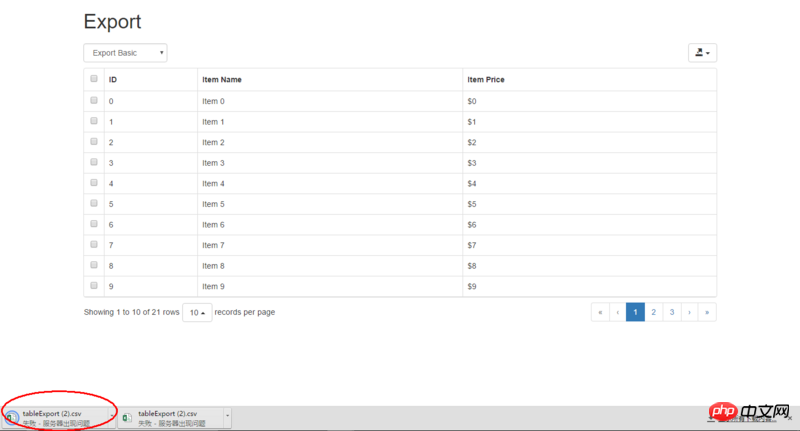
Task: Select pagination page 1
Action: pos(635,312)
